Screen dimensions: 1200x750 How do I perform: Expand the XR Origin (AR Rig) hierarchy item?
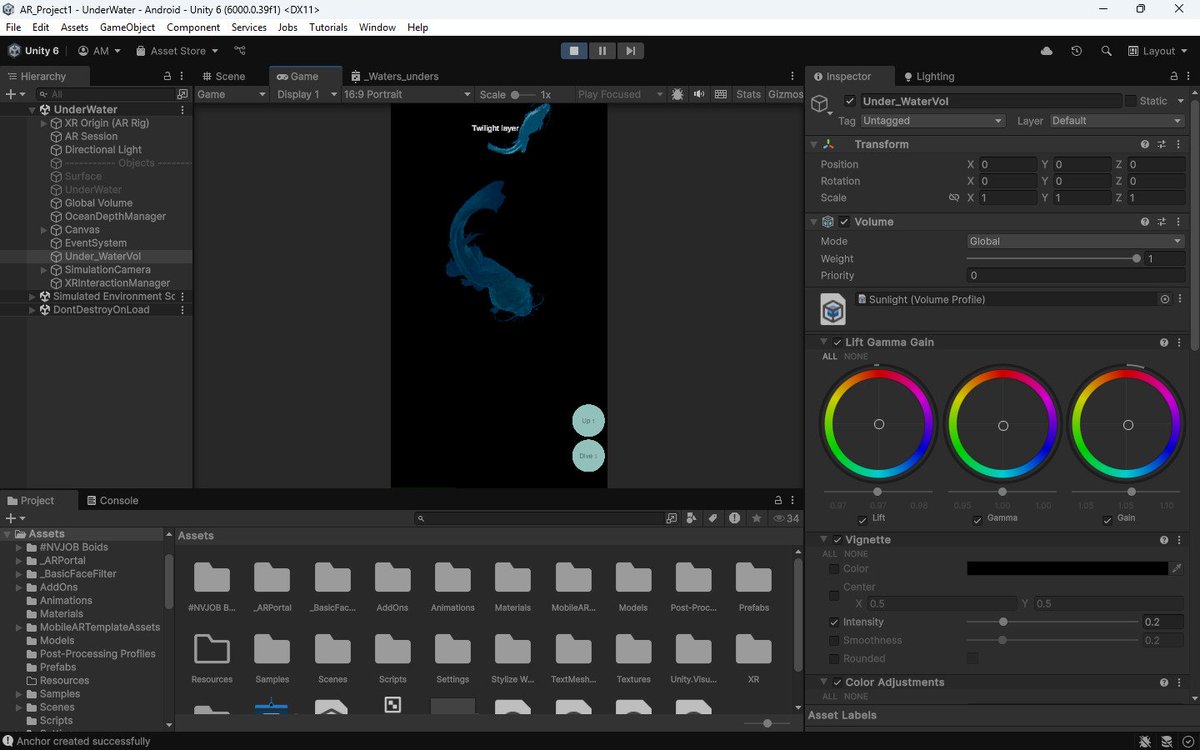click(x=43, y=123)
